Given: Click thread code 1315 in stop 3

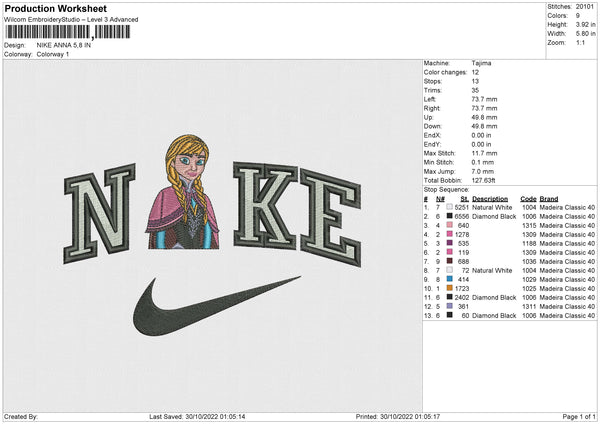Looking at the screenshot, I should (529, 225).
